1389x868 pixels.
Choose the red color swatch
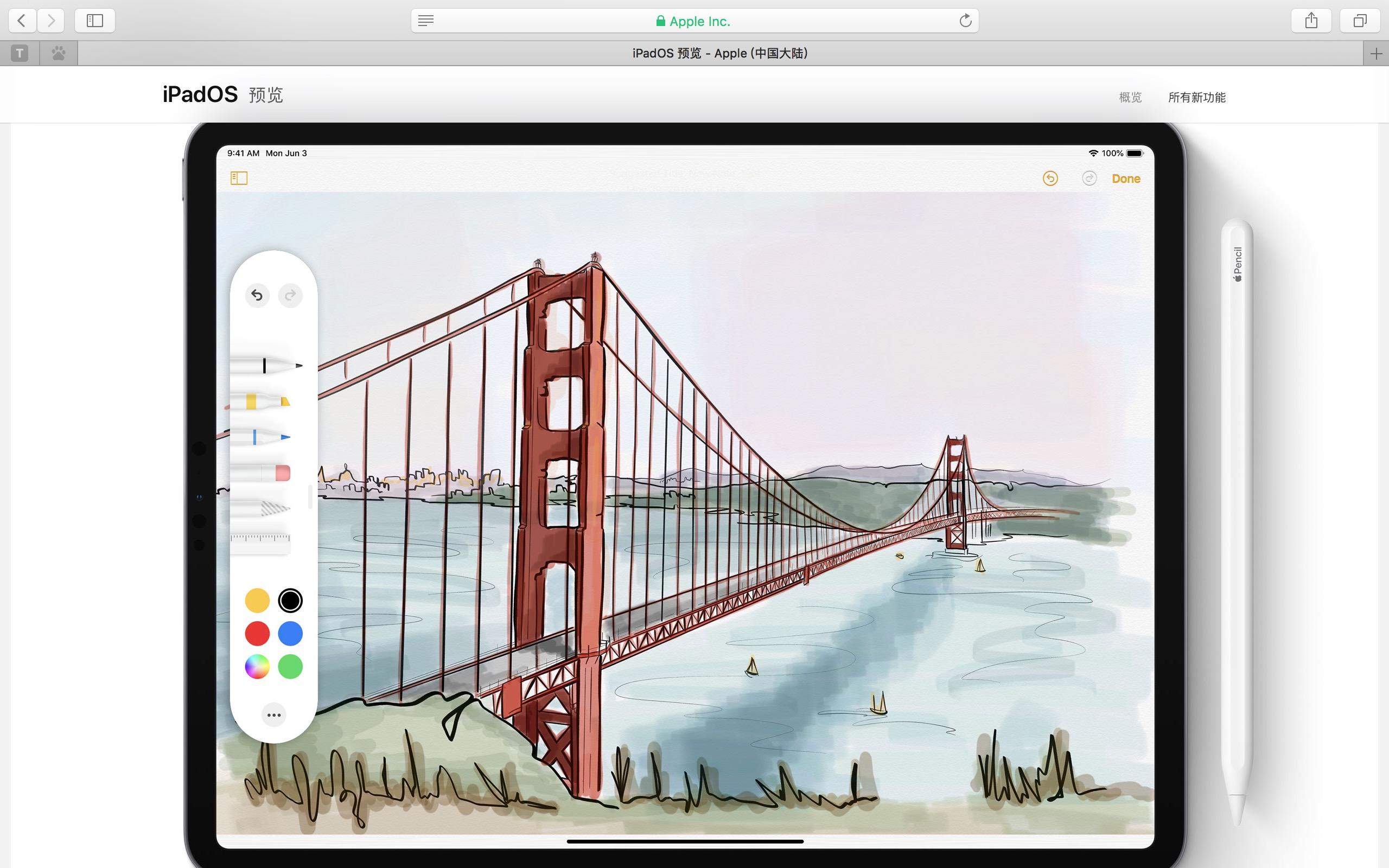[257, 634]
